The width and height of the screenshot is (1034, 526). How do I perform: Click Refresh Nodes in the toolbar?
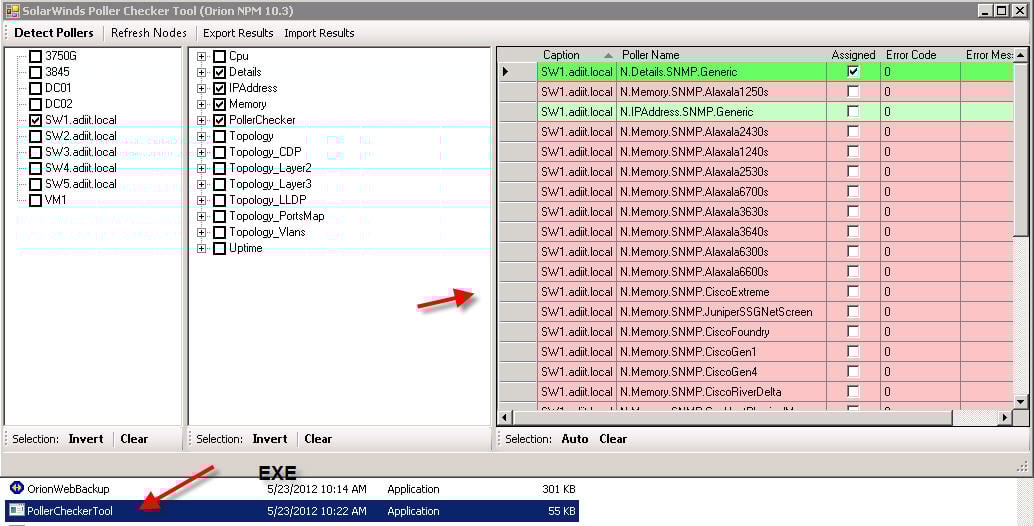[x=148, y=33]
